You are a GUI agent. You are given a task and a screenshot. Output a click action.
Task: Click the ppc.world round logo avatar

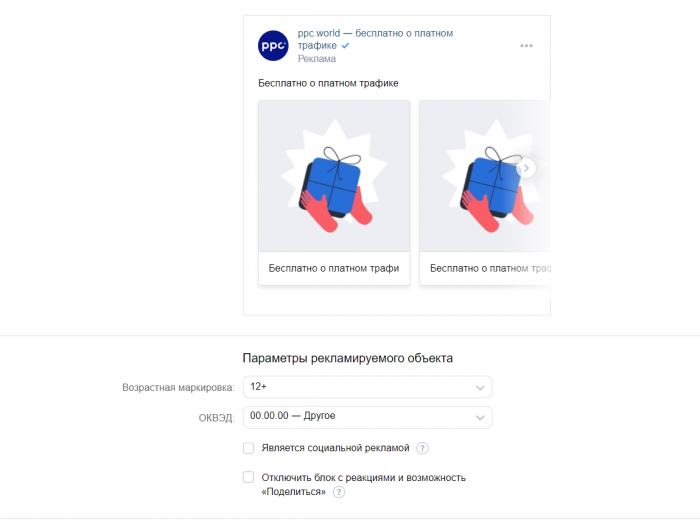tap(273, 46)
